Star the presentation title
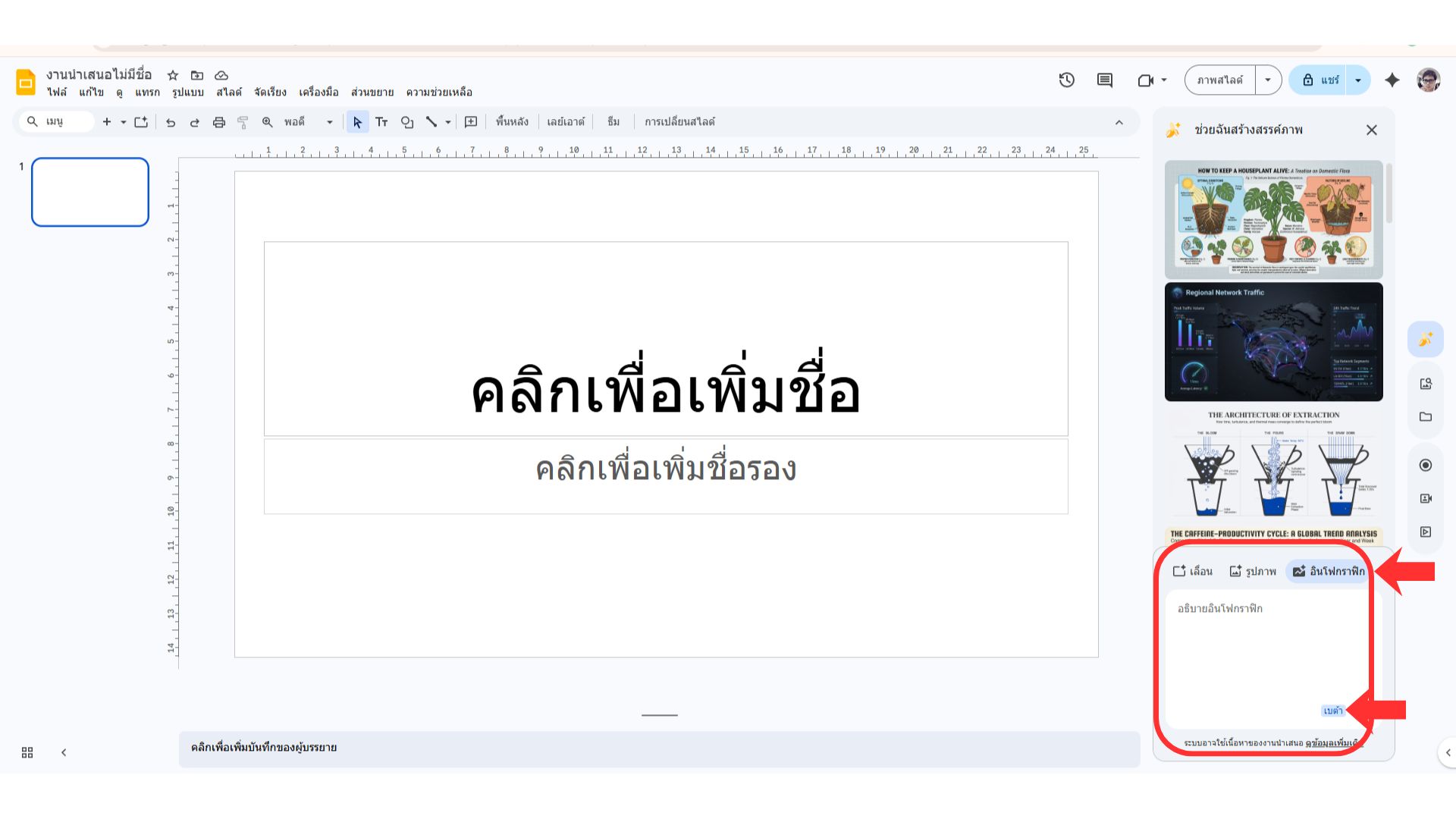The width and height of the screenshot is (1456, 819). click(173, 75)
